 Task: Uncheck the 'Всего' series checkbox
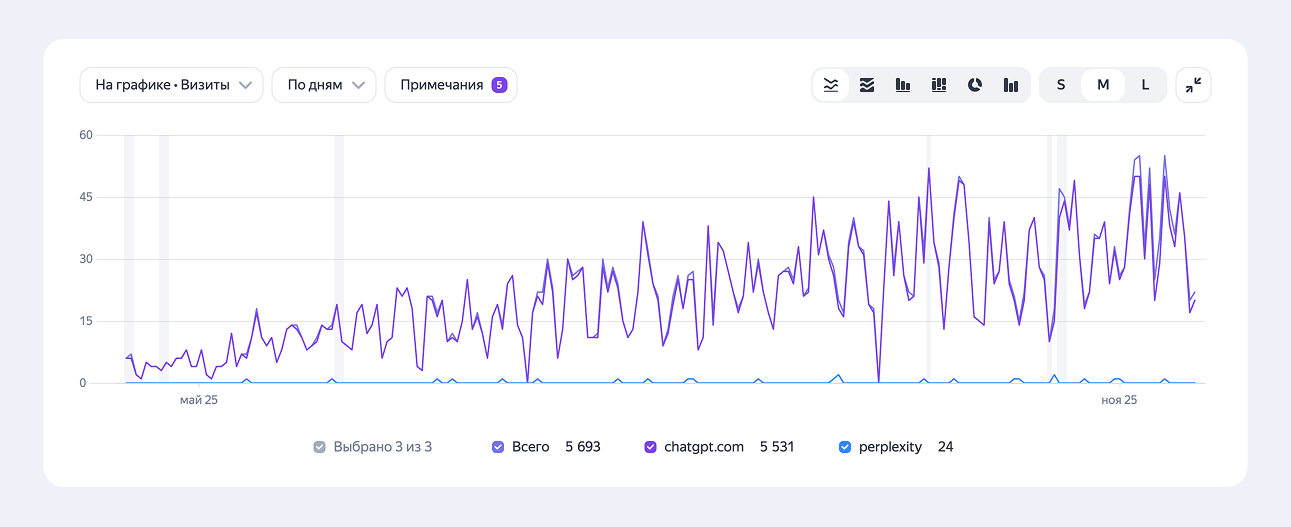click(498, 447)
